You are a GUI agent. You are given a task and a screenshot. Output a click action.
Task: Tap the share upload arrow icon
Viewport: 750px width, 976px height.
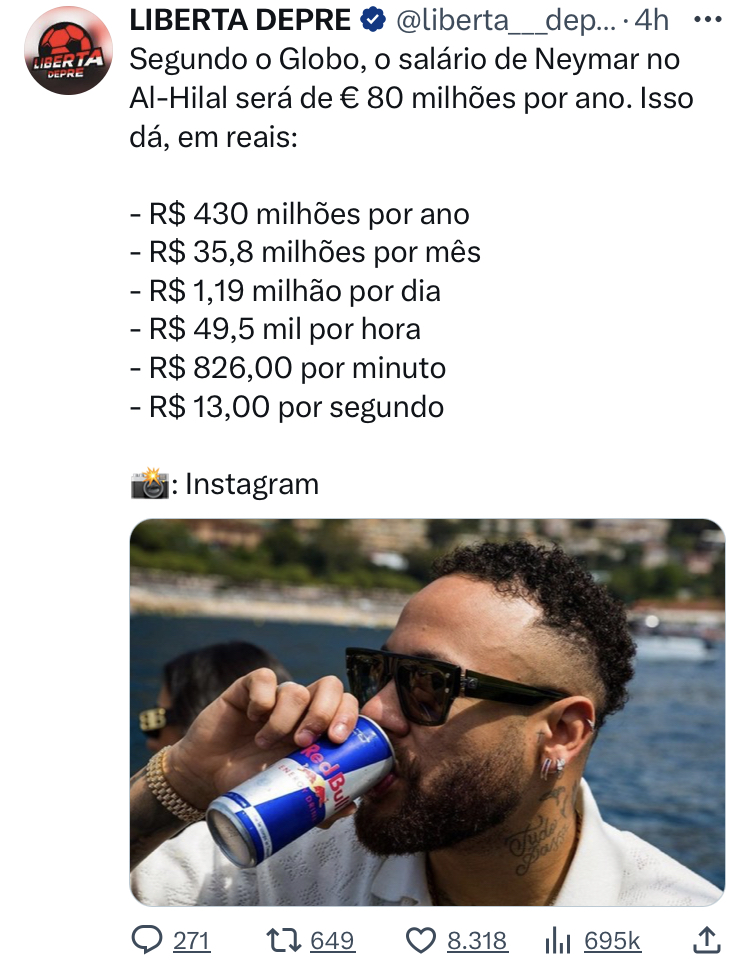[707, 940]
